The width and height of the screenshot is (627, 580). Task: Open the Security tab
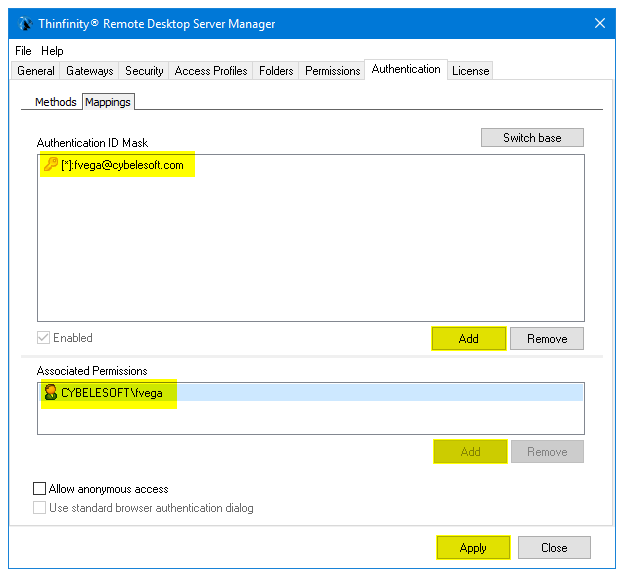144,71
